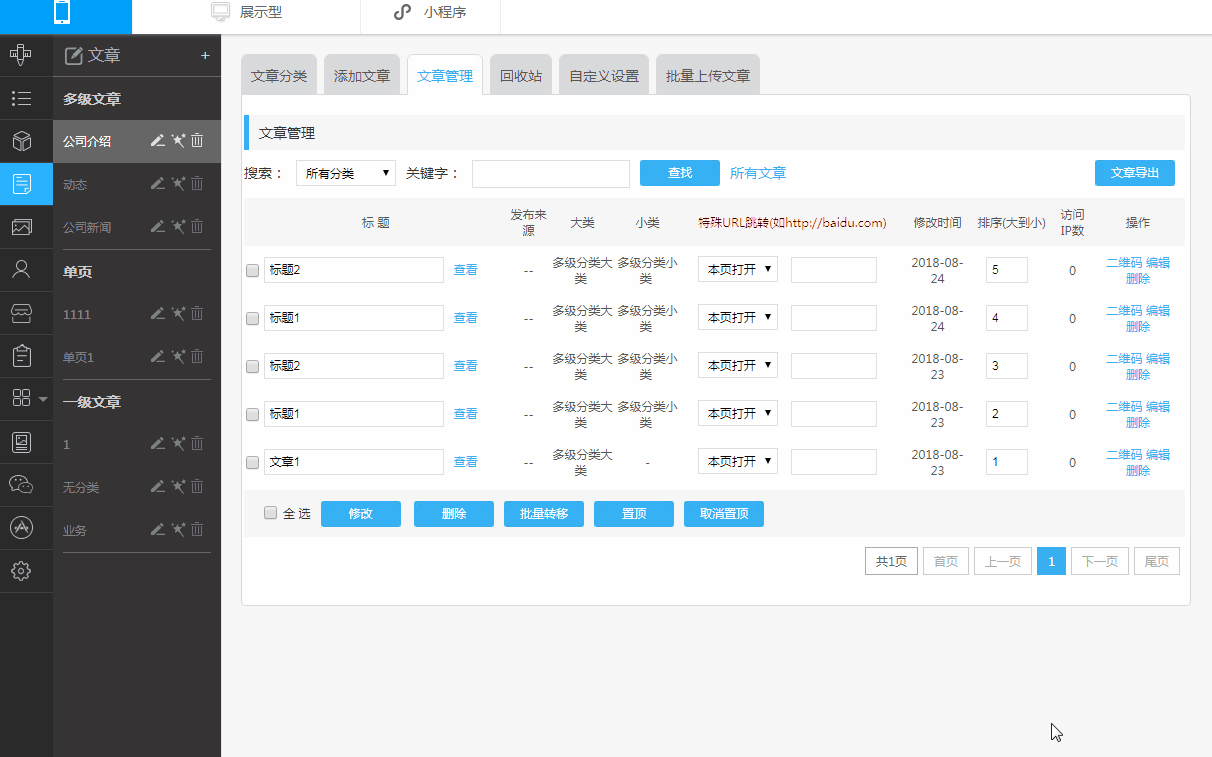Click the 所有文章 link
Viewport: 1212px width, 757px height.
758,173
